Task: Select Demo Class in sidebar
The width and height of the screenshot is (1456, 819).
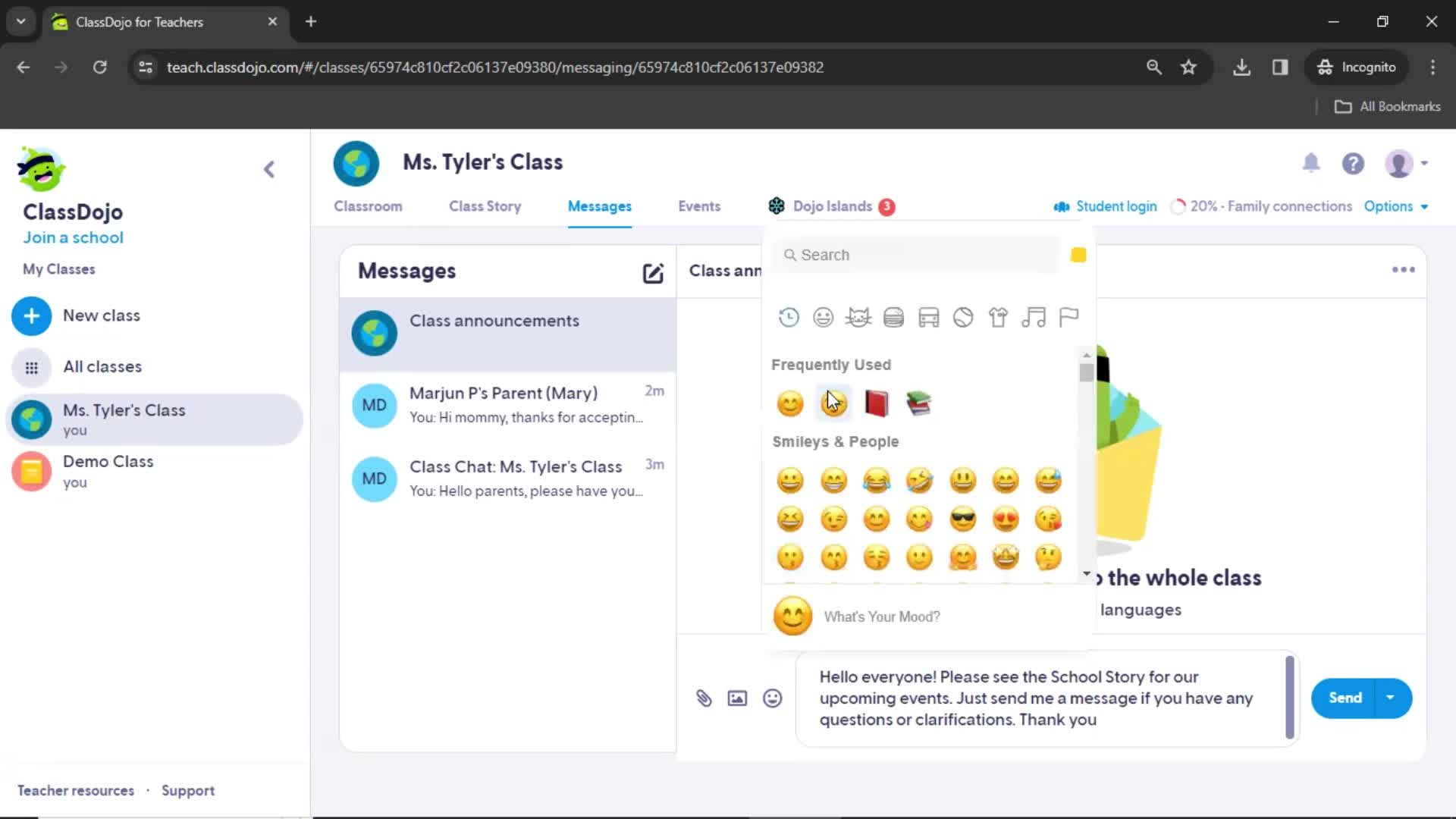Action: click(x=155, y=471)
